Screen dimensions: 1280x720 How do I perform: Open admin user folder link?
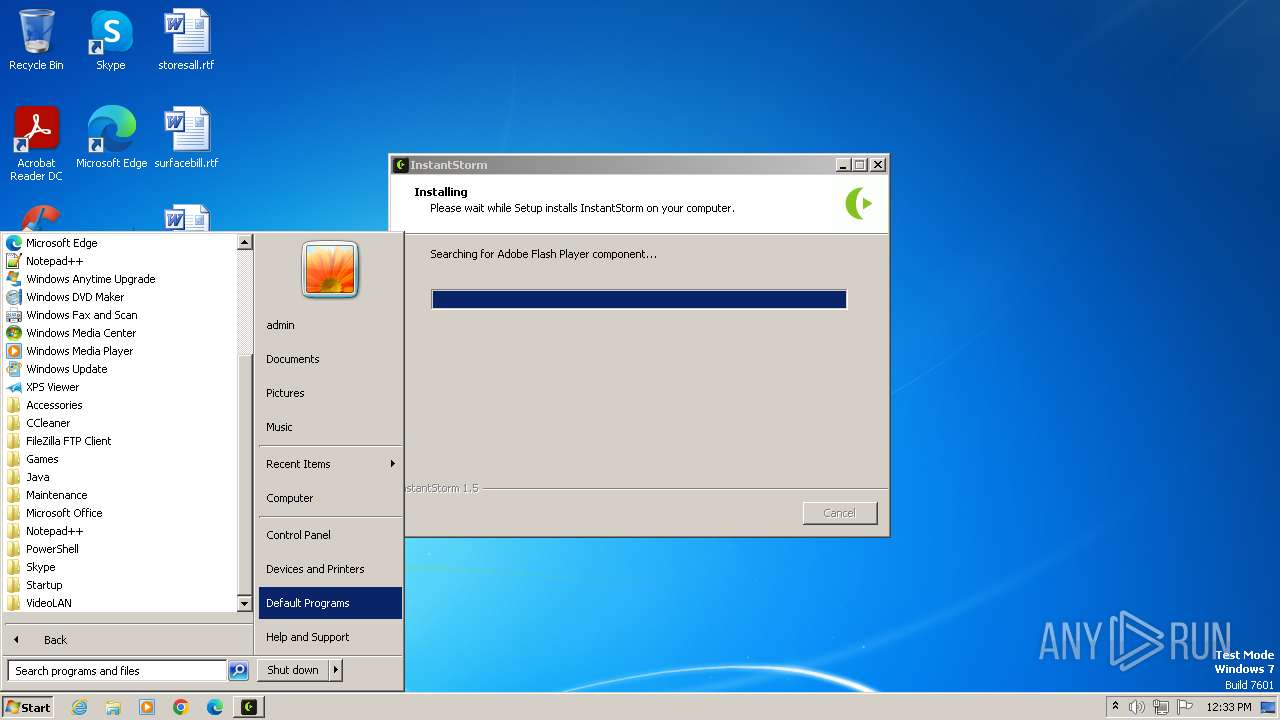pyautogui.click(x=330, y=325)
